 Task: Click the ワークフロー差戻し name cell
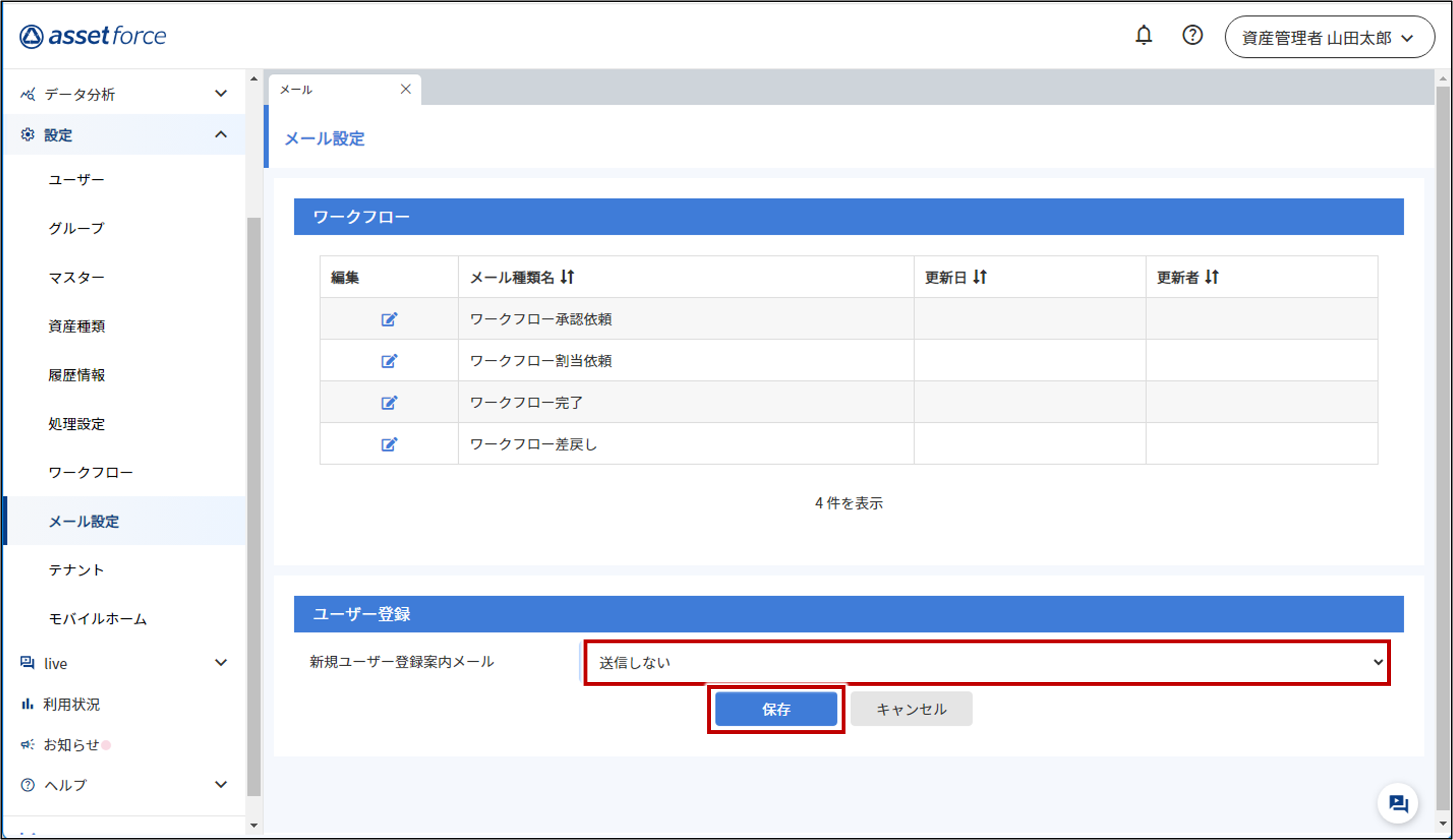(x=686, y=443)
